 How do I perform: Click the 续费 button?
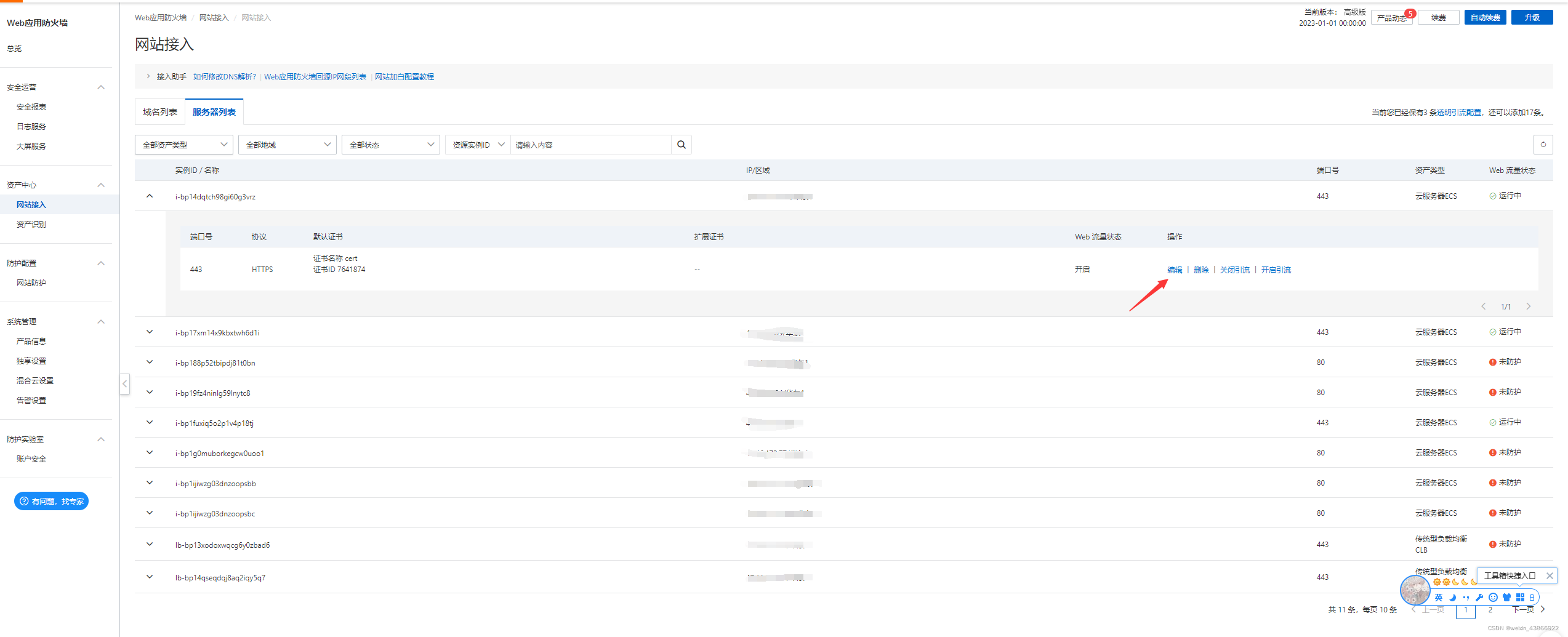coord(1438,18)
